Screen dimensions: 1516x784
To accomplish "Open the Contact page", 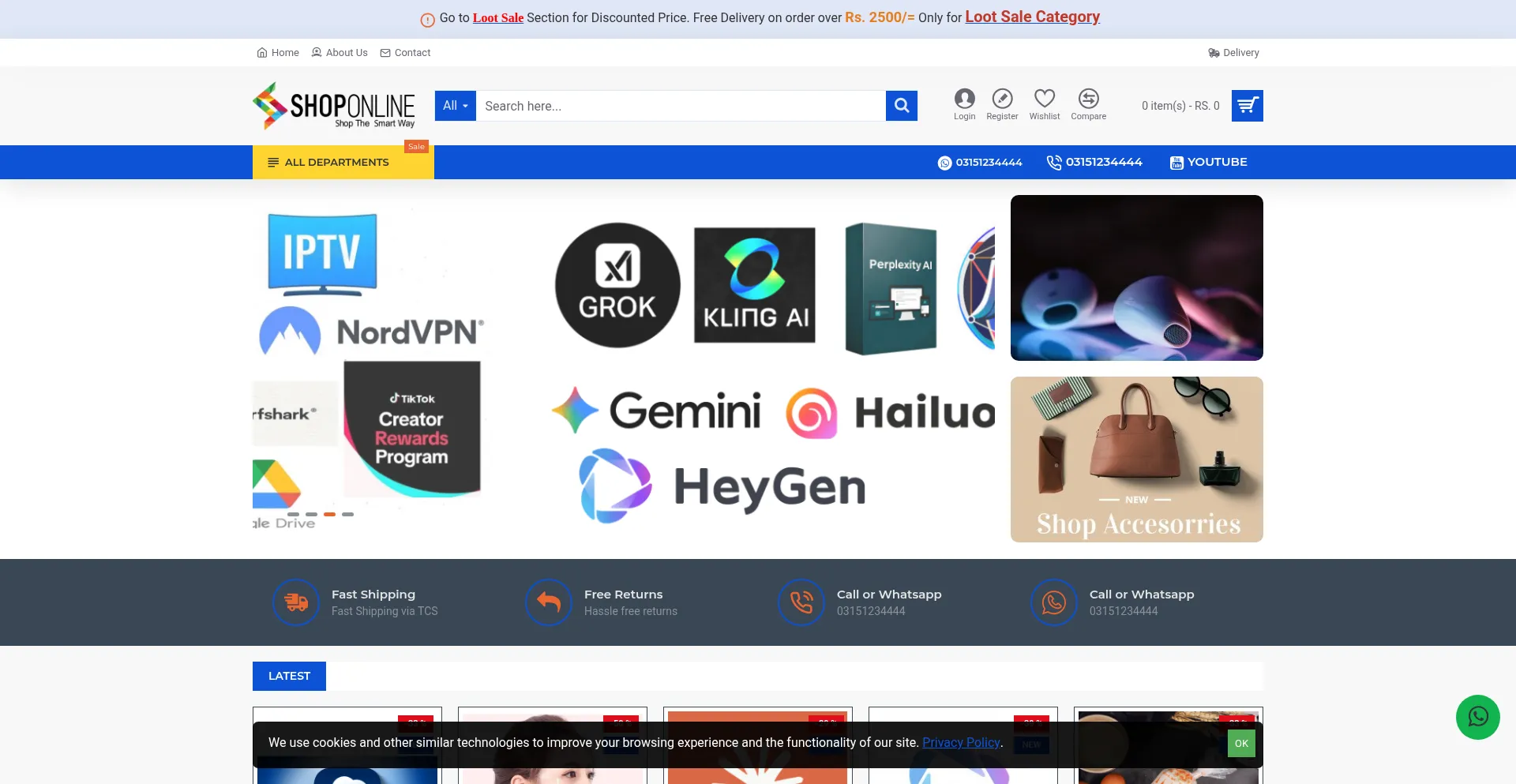I will (x=405, y=53).
